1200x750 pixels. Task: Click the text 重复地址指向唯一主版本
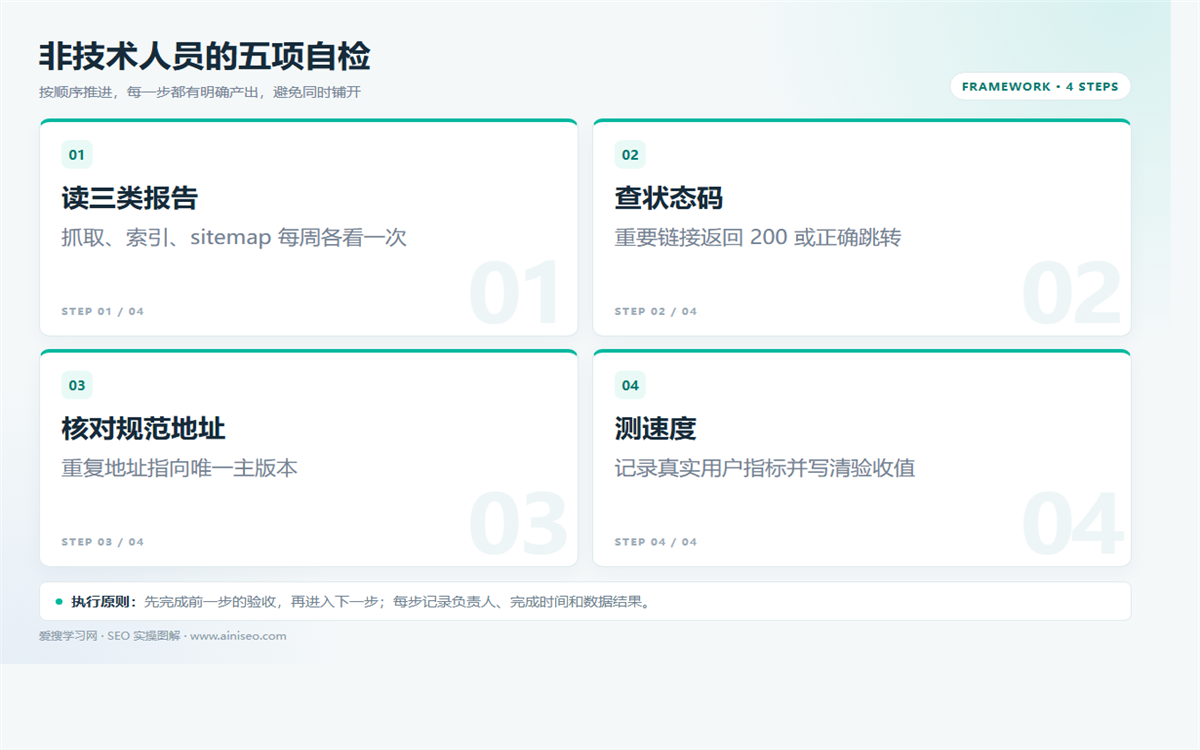(x=180, y=468)
